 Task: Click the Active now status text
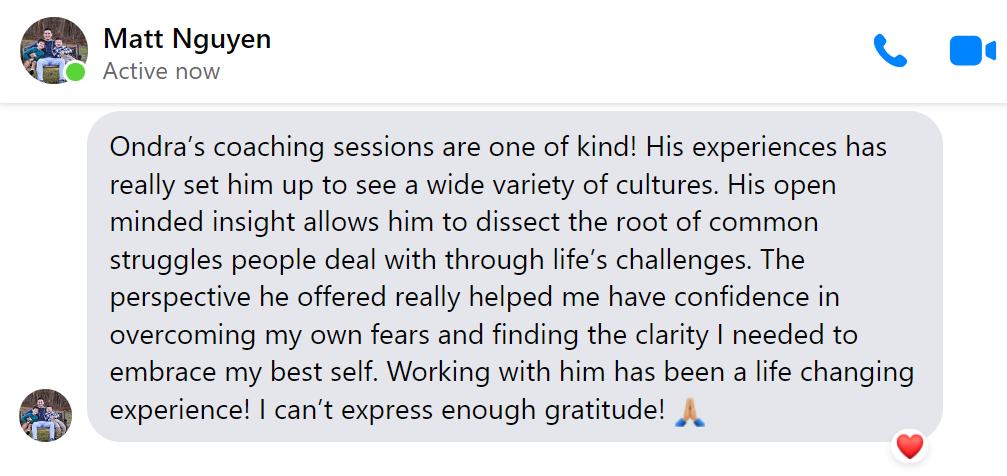tap(161, 71)
